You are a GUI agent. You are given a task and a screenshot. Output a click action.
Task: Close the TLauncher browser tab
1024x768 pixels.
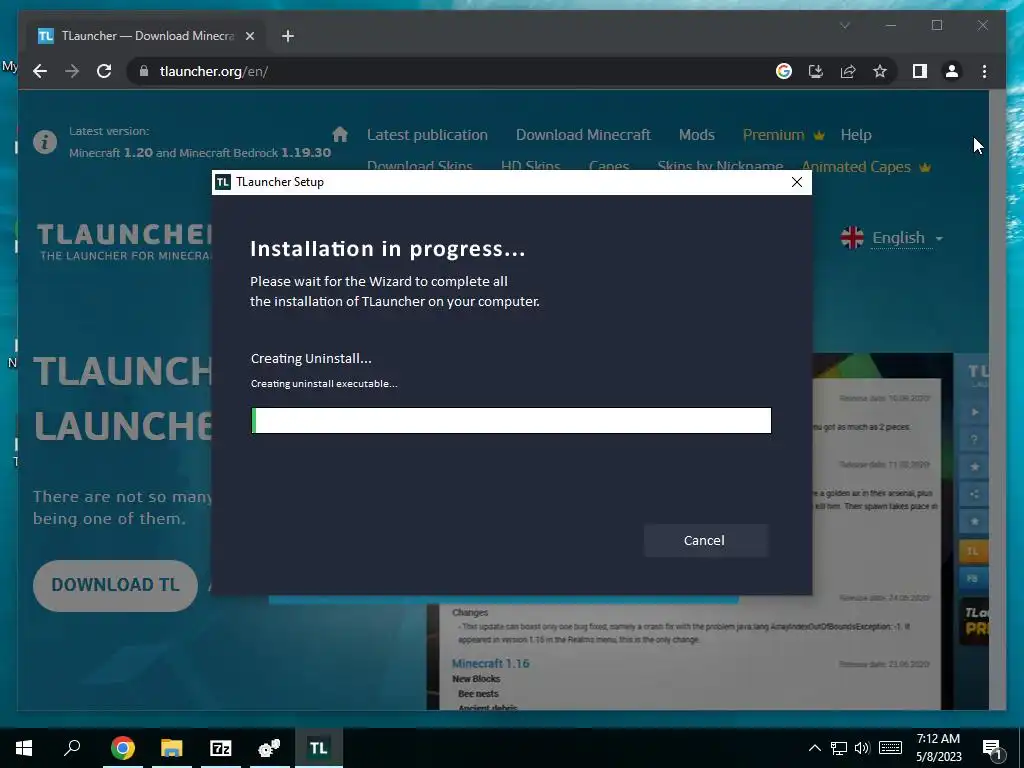[x=249, y=36]
